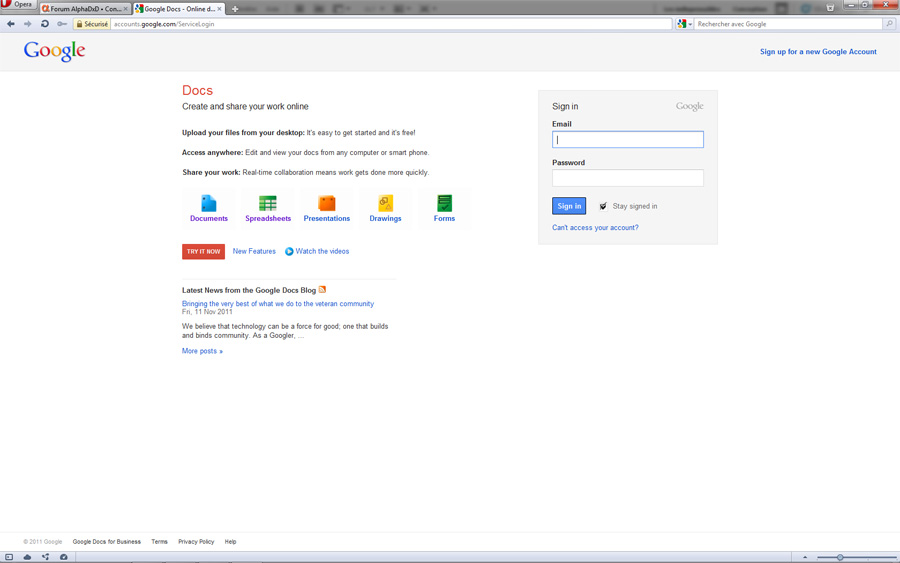Open a new tab with the plus button
The image size is (900, 563).
235,9
